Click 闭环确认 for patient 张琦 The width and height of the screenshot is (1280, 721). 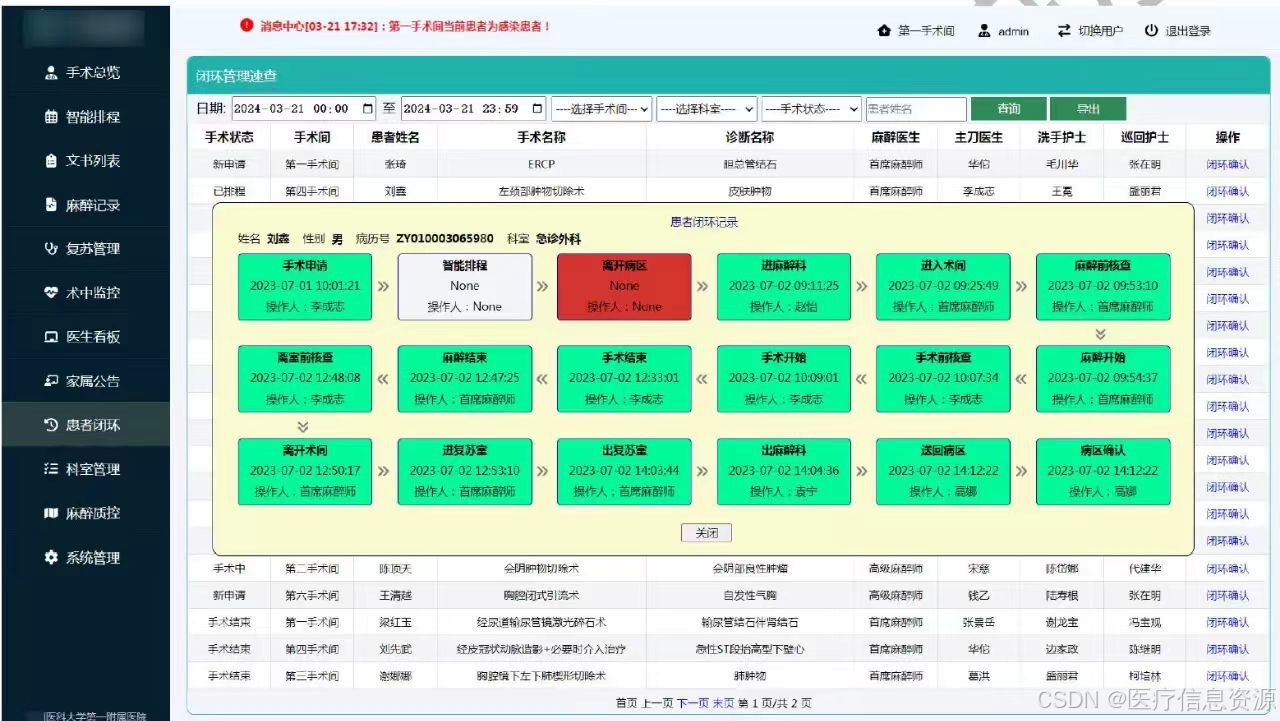(1227, 164)
